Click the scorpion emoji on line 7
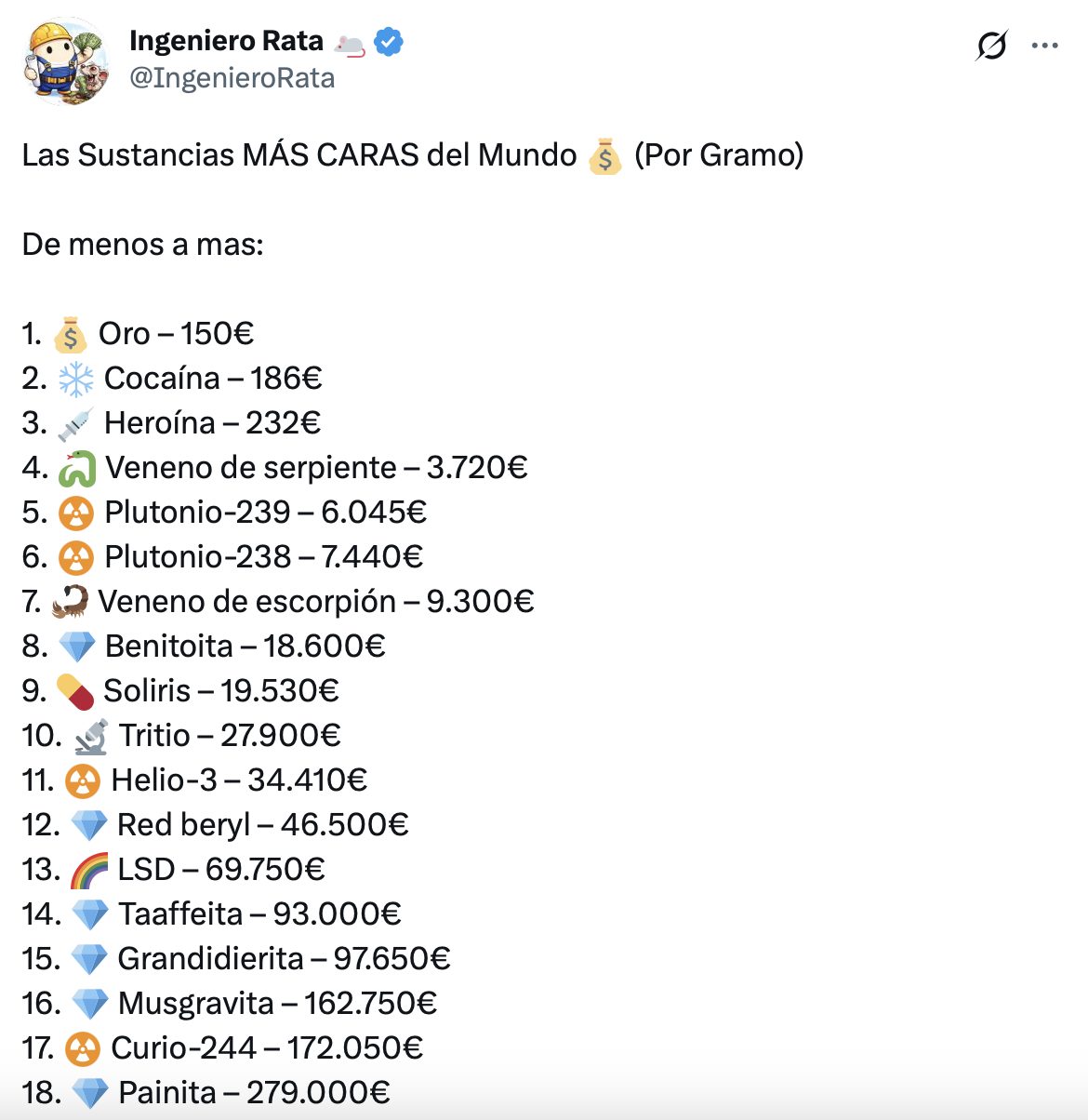Image resolution: width=1088 pixels, height=1120 pixels. (71, 602)
